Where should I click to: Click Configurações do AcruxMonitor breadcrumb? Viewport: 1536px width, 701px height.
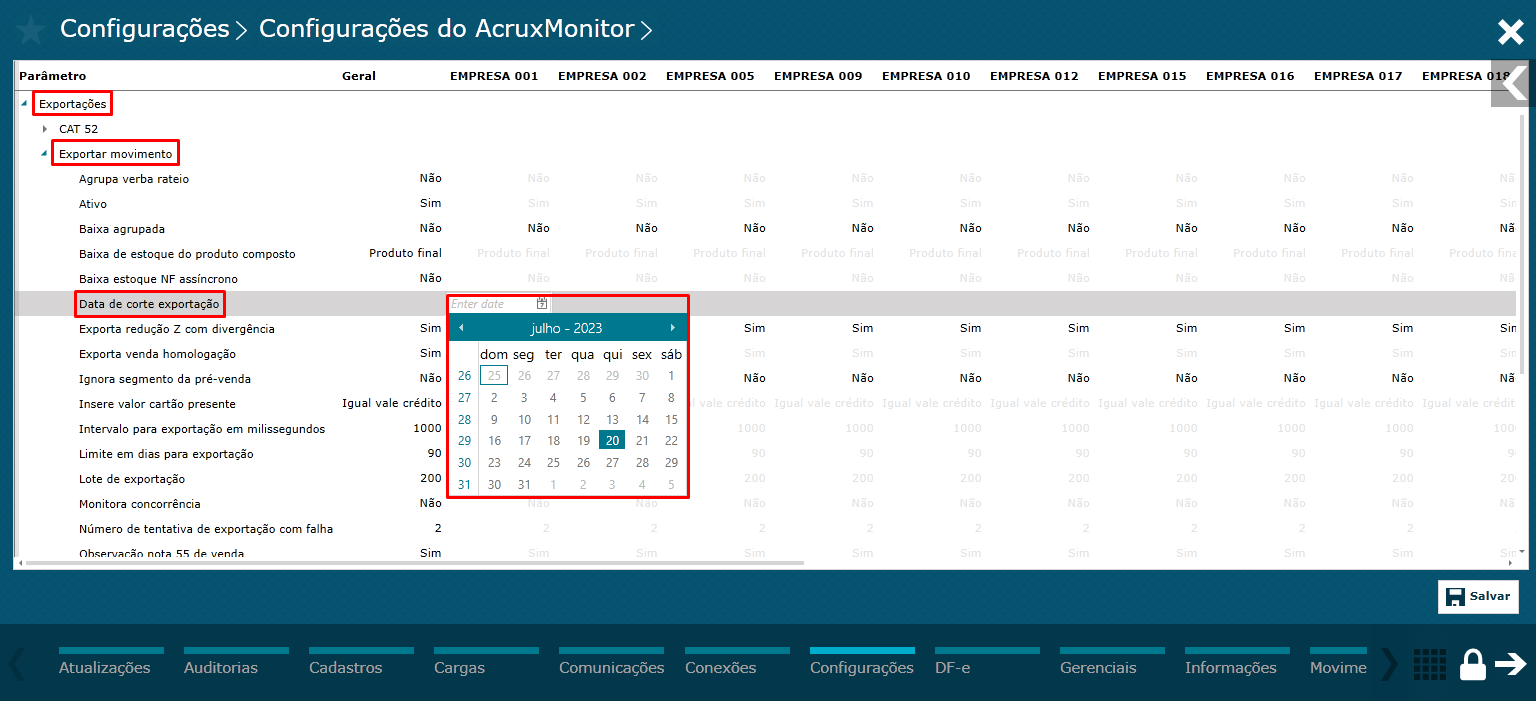tap(446, 29)
